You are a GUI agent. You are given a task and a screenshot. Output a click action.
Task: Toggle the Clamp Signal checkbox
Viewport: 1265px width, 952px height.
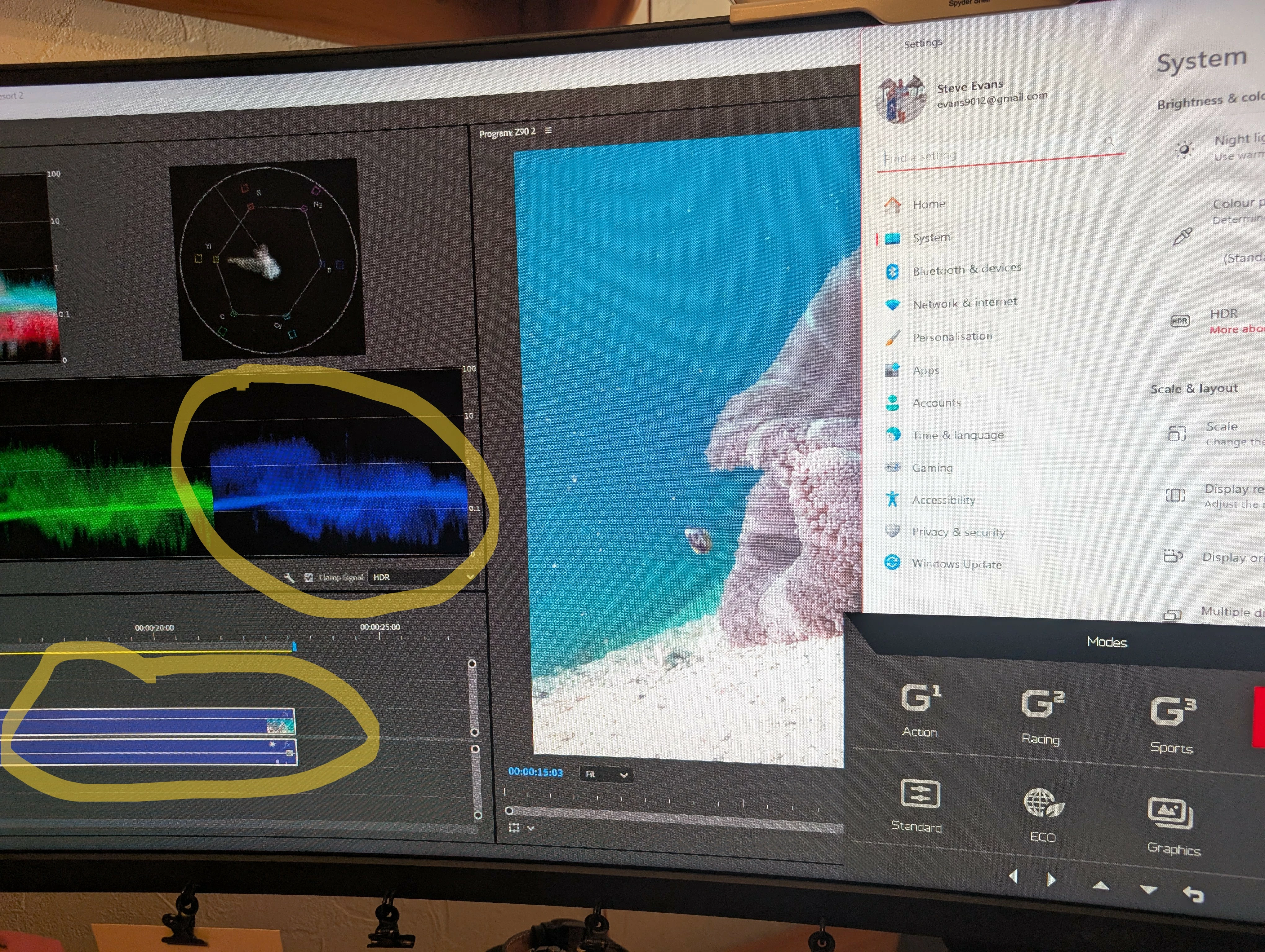(x=309, y=578)
